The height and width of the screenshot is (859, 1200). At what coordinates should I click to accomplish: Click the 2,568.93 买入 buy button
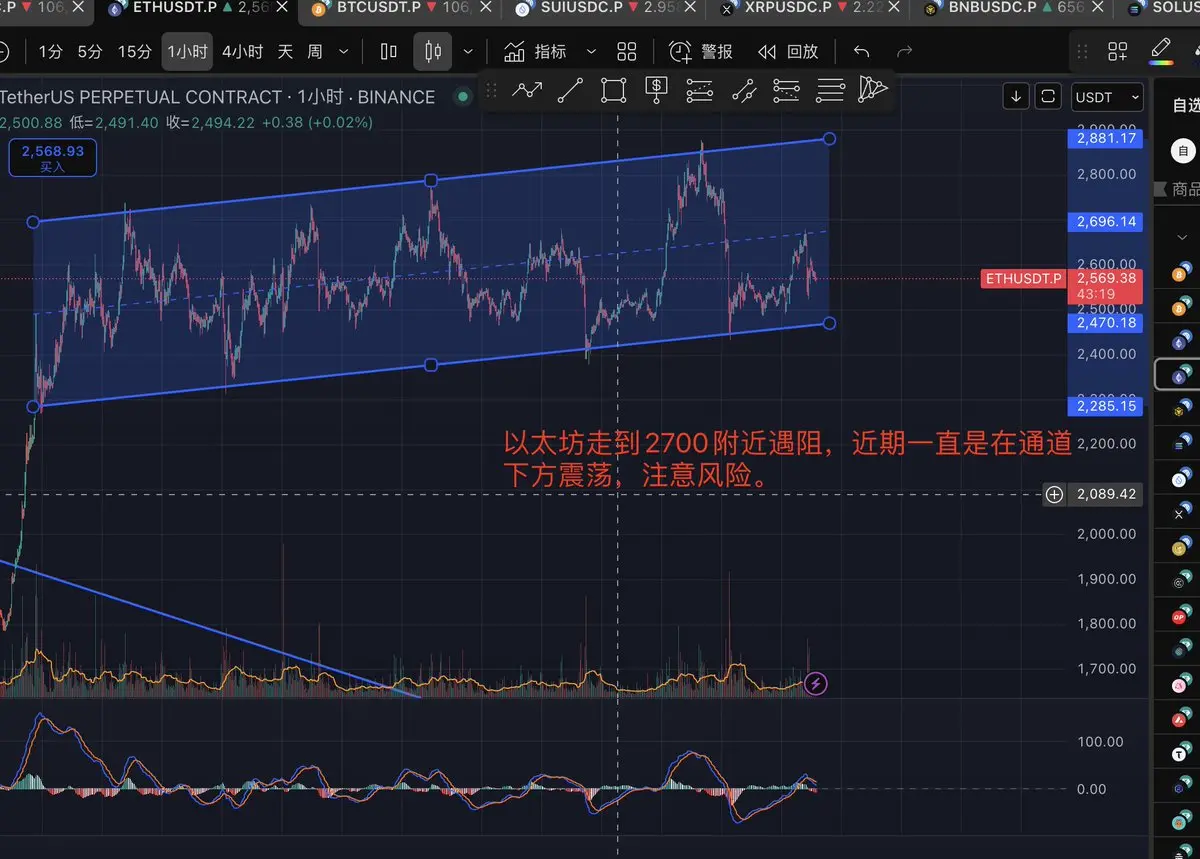tap(53, 158)
